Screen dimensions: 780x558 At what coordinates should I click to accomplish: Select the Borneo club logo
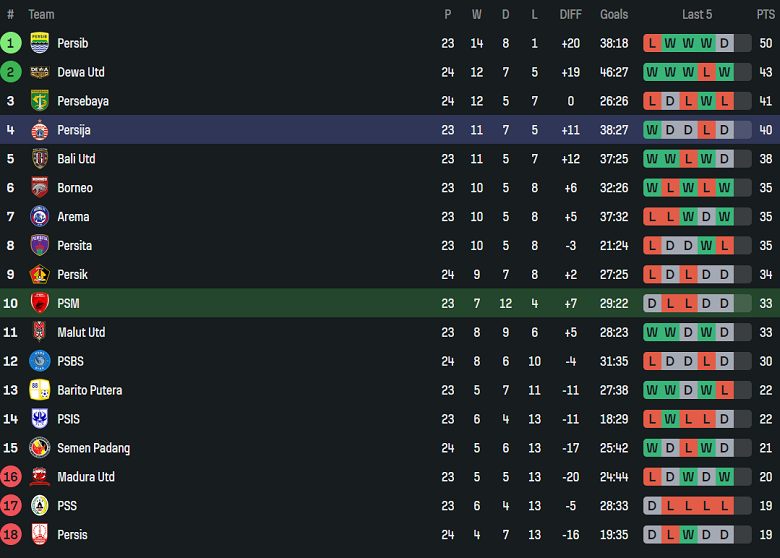pos(40,188)
